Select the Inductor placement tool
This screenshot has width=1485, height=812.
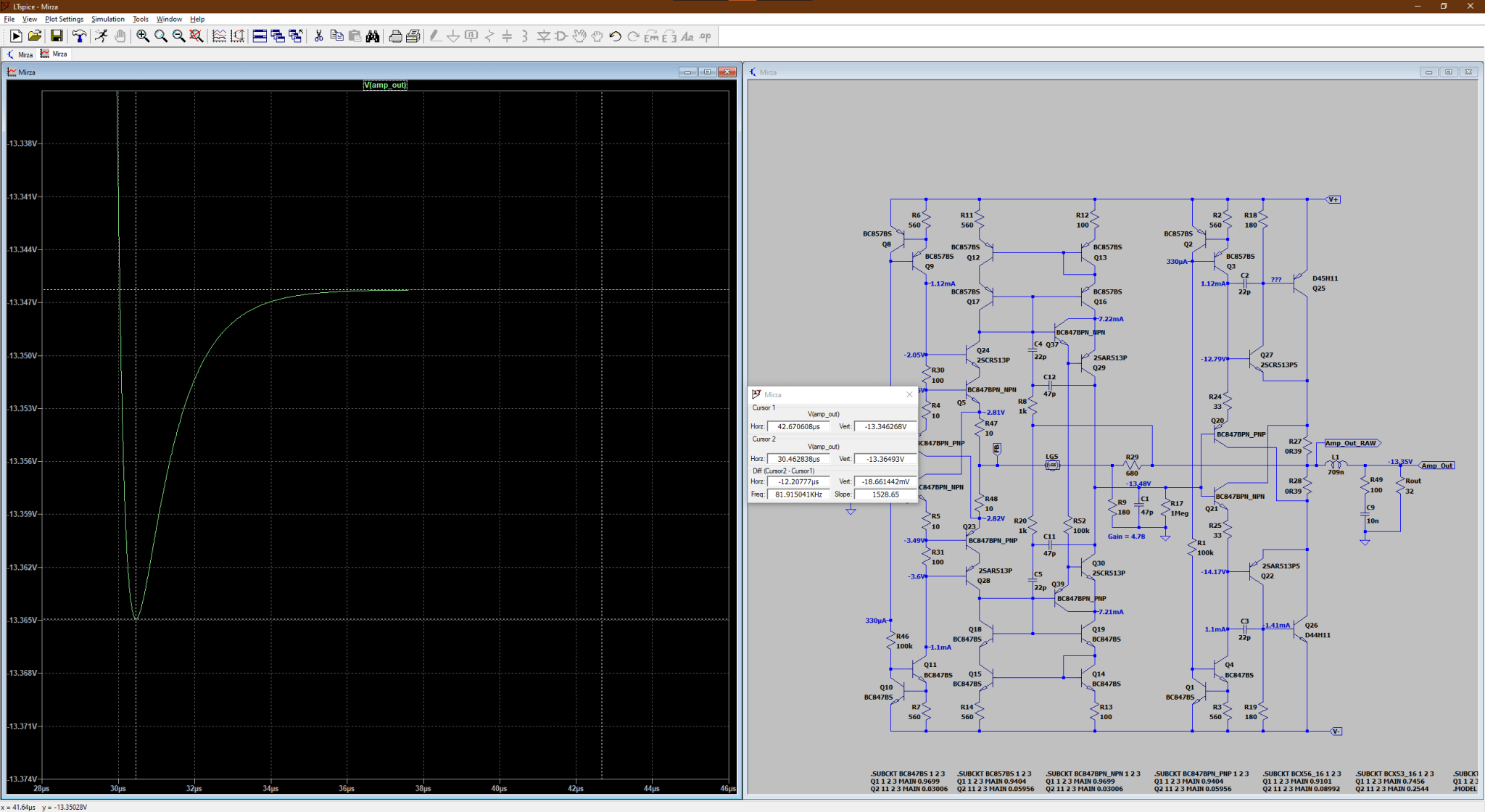525,36
